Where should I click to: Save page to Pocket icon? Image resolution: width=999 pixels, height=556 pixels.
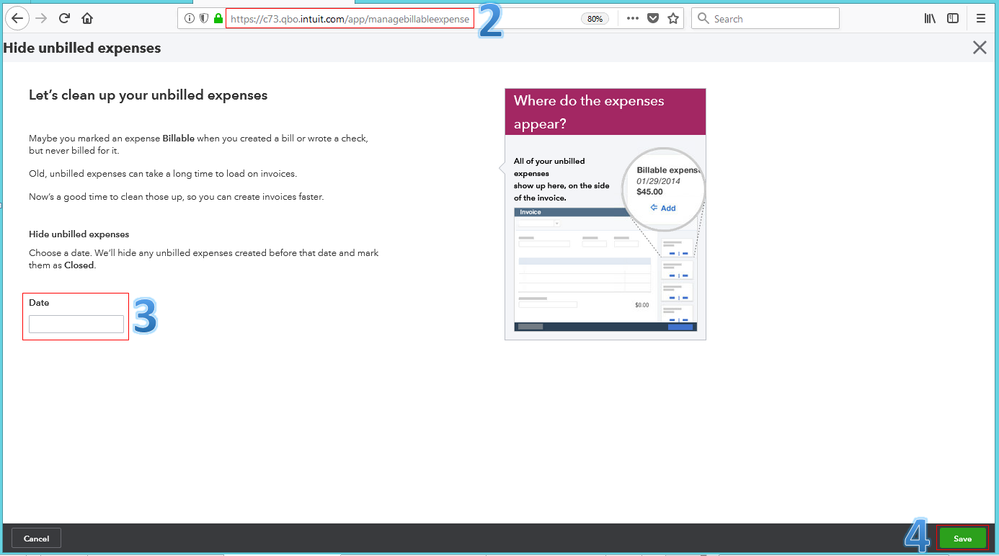[x=653, y=18]
